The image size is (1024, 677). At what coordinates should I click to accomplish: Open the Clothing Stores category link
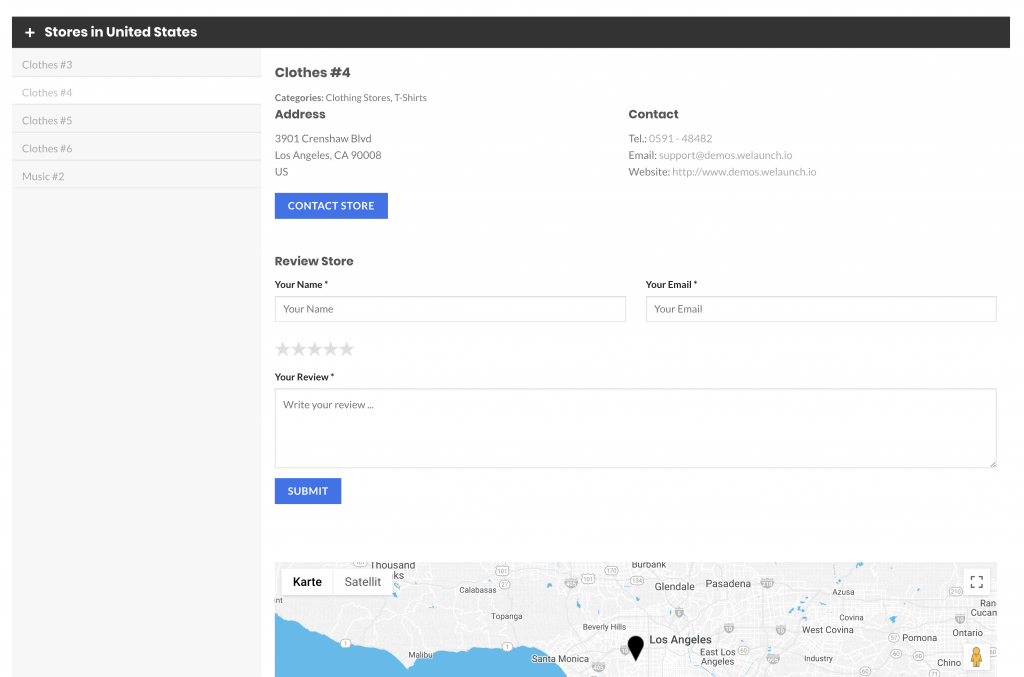pyautogui.click(x=358, y=97)
